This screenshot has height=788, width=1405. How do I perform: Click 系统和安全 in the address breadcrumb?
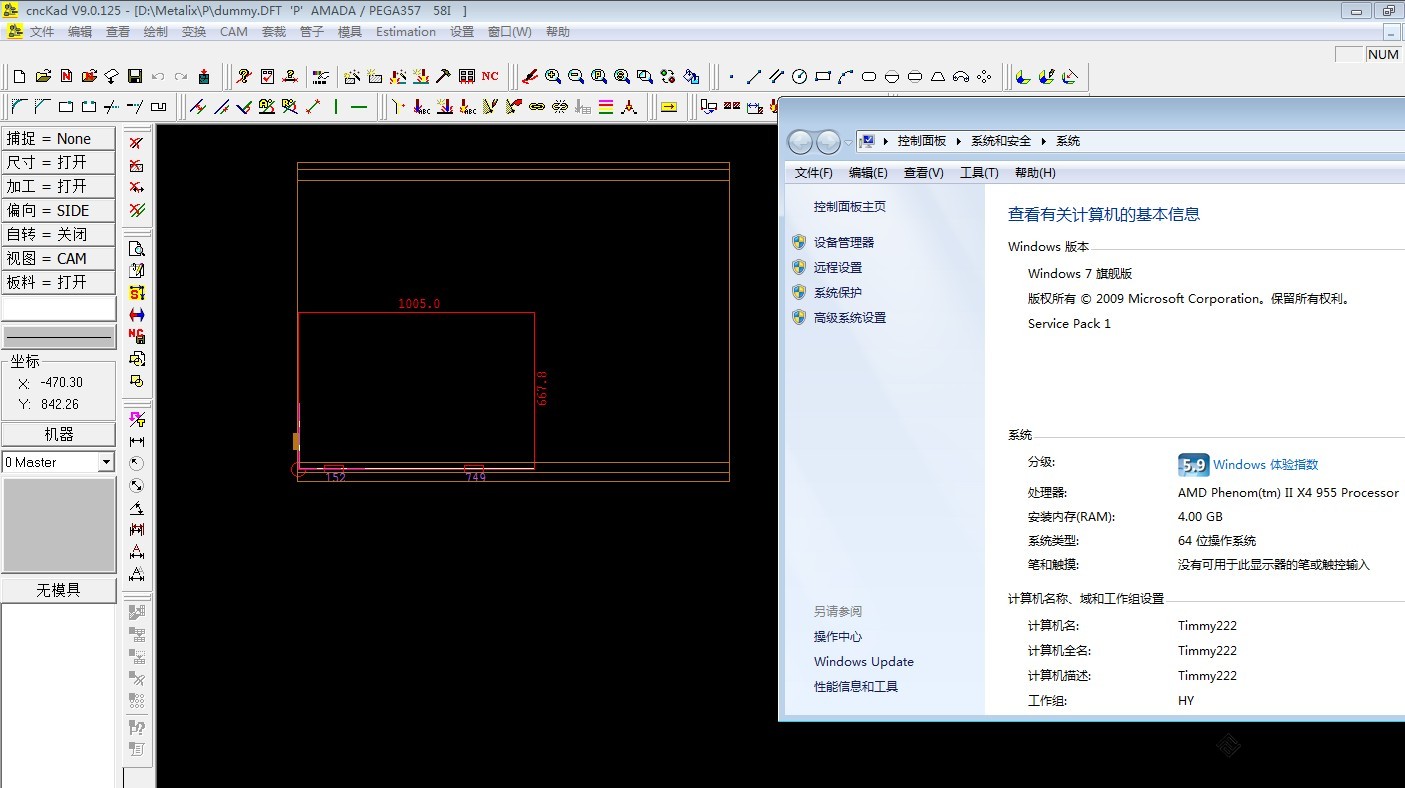1001,141
